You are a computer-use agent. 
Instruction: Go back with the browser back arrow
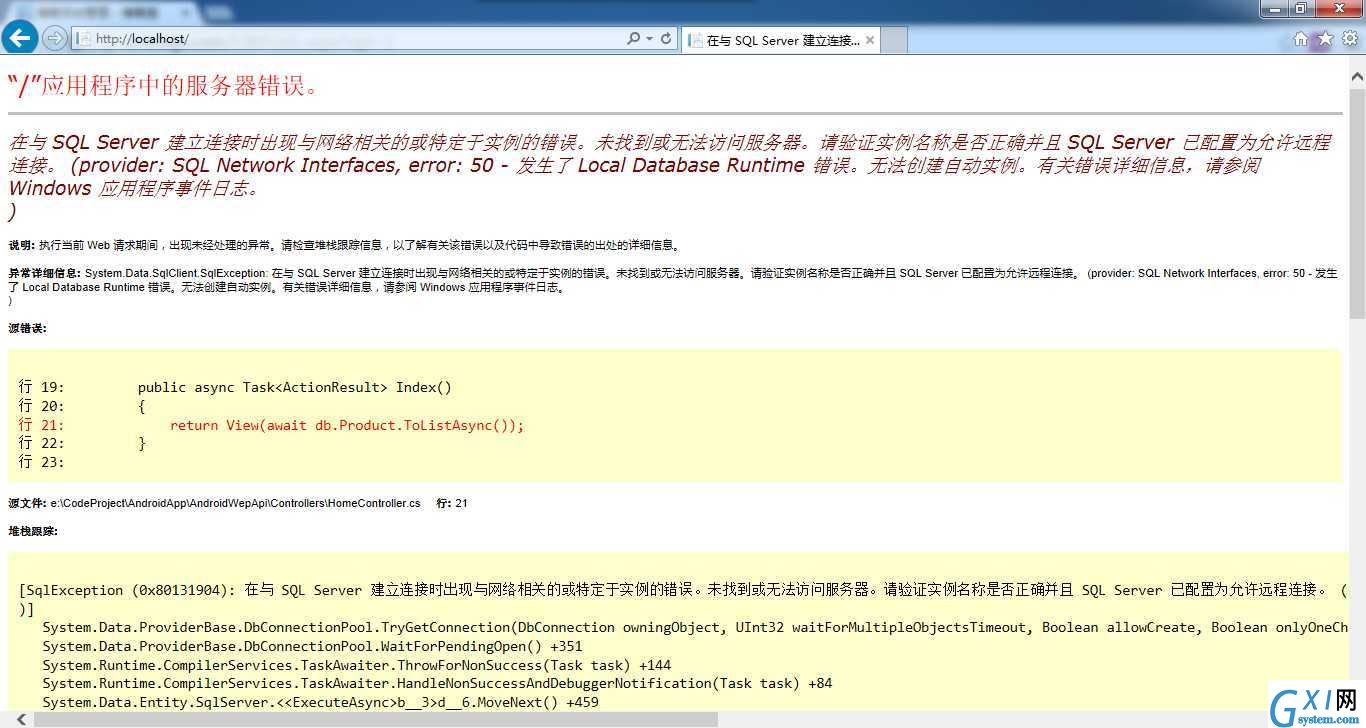click(x=19, y=38)
